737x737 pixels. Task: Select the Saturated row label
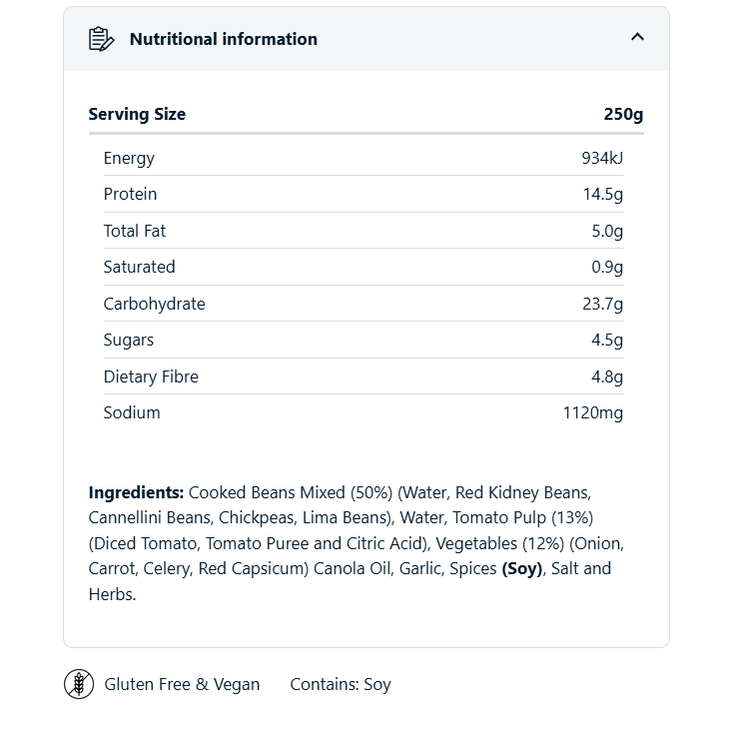[x=139, y=267]
